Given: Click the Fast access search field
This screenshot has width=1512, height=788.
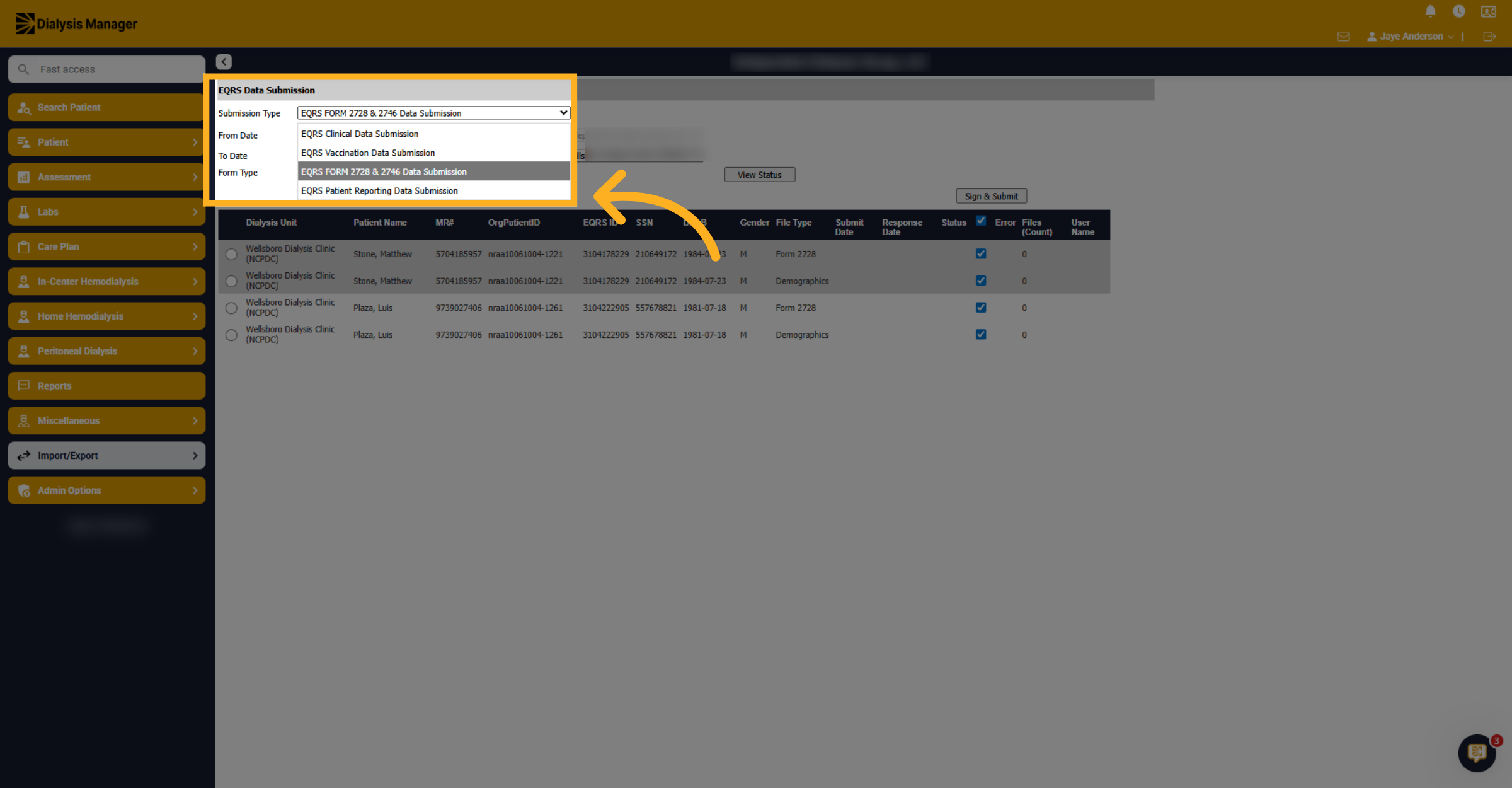Looking at the screenshot, I should 106,69.
